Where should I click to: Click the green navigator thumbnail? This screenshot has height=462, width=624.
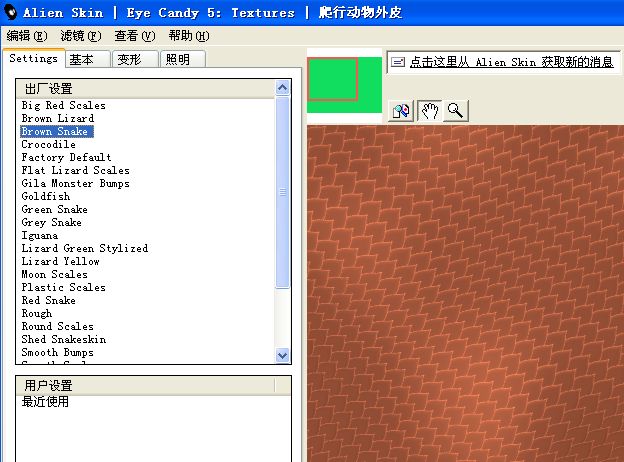[x=345, y=85]
